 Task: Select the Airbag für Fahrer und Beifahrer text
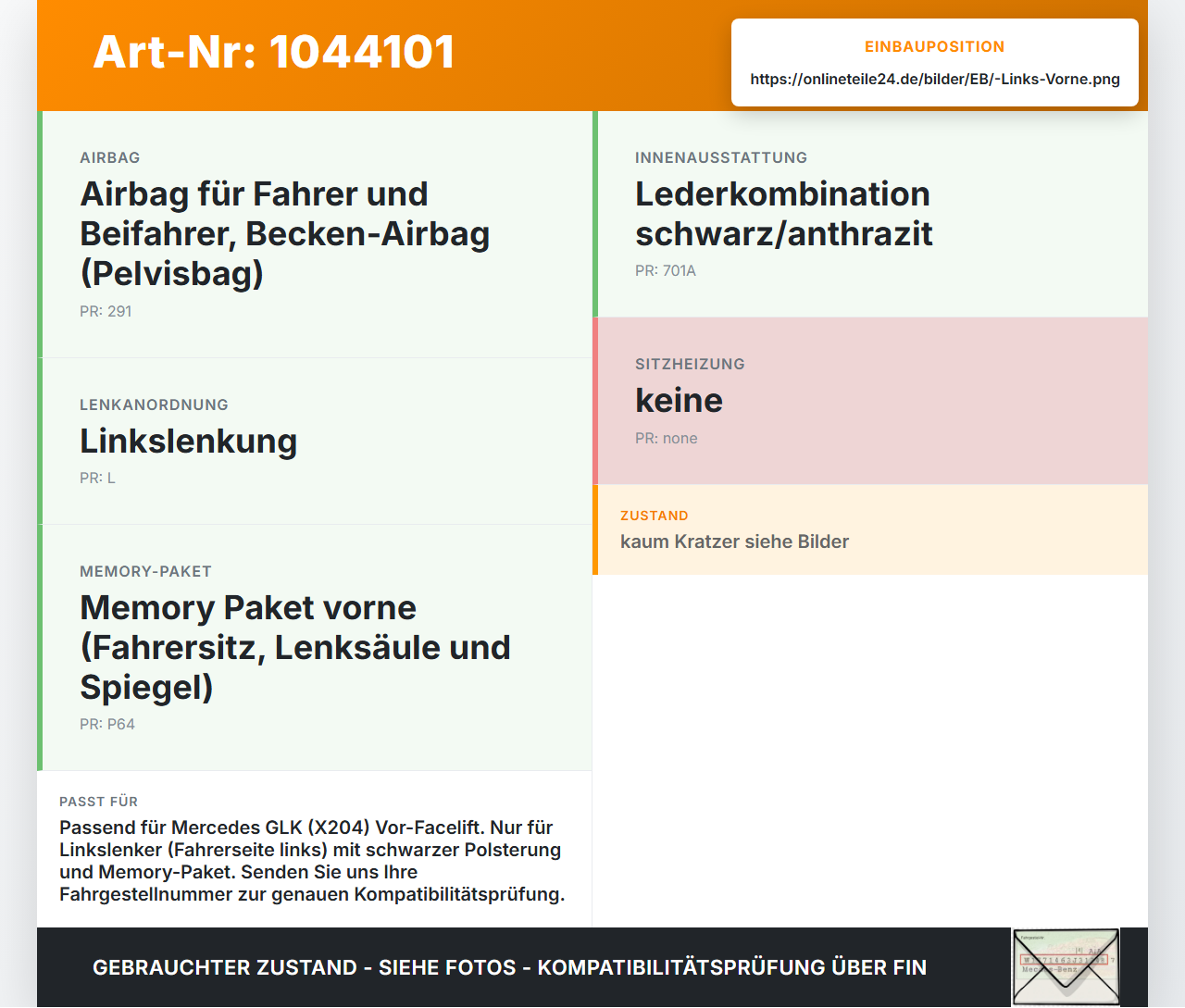(285, 233)
